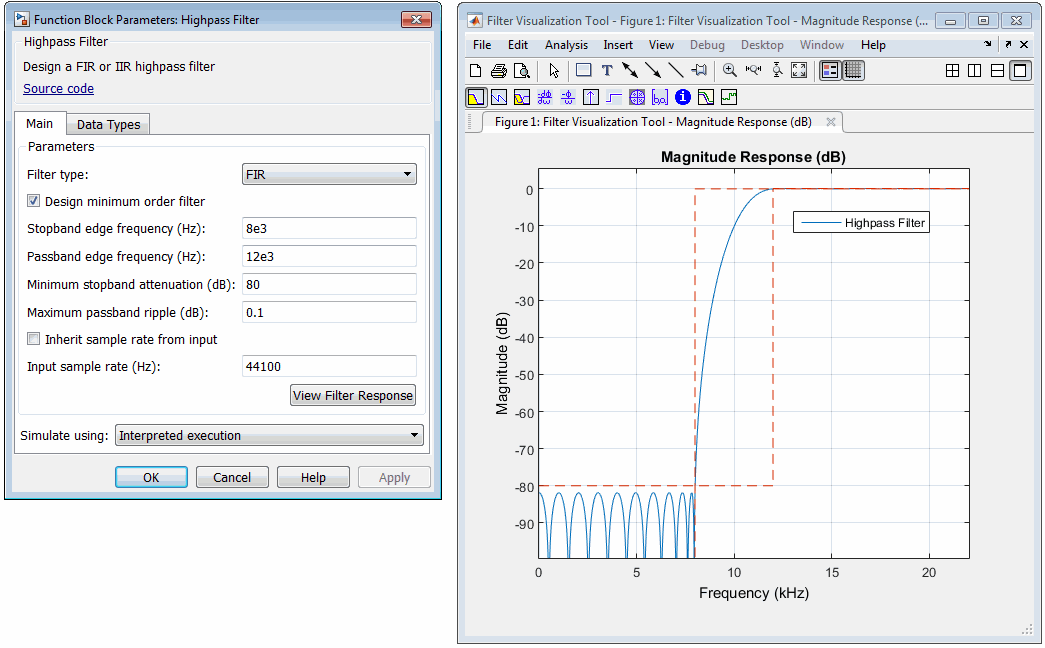Toggle the grid display button
Image resolution: width=1045 pixels, height=648 pixels.
point(853,70)
